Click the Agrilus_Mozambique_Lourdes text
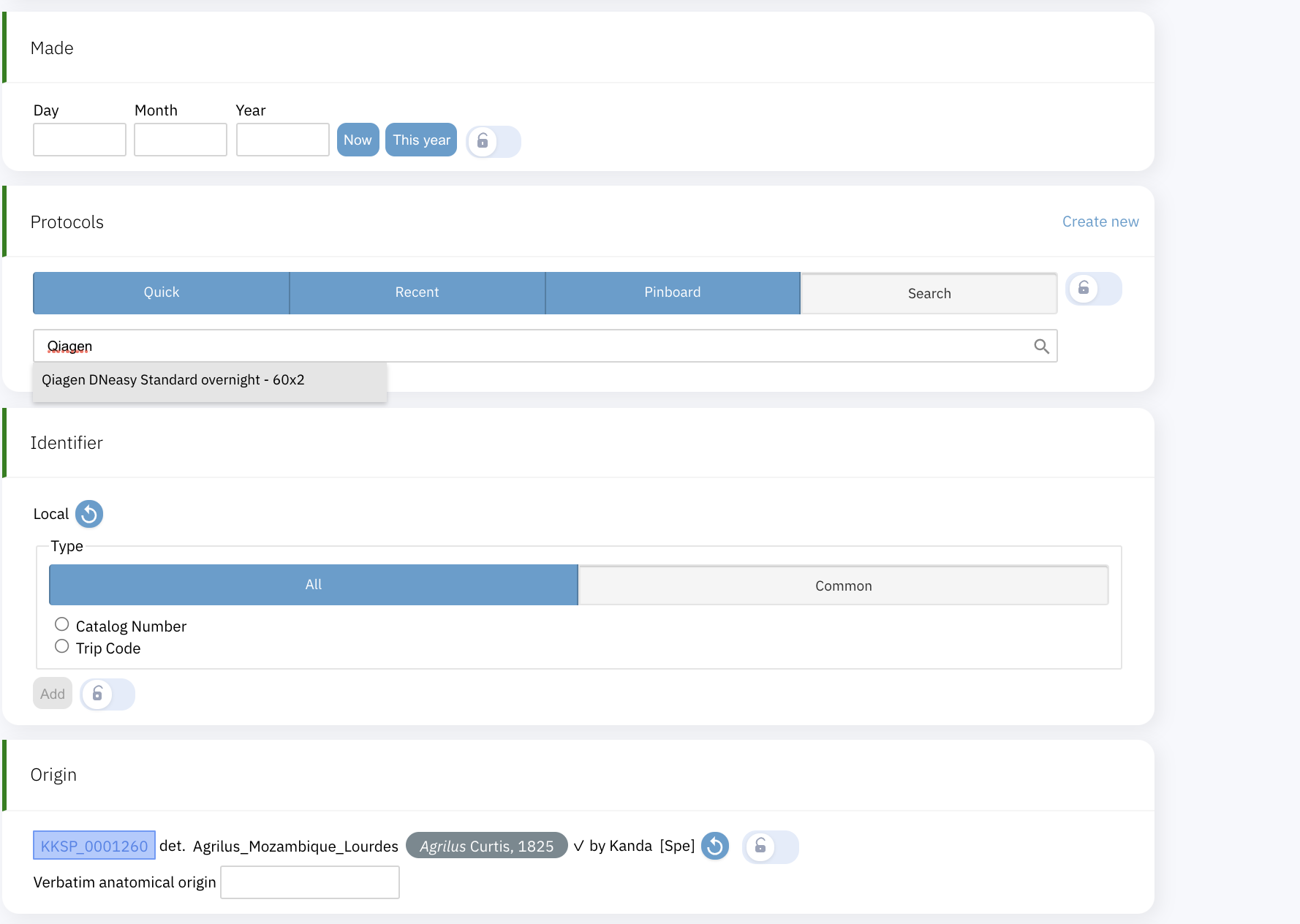Viewport: 1300px width, 924px height. 295,846
